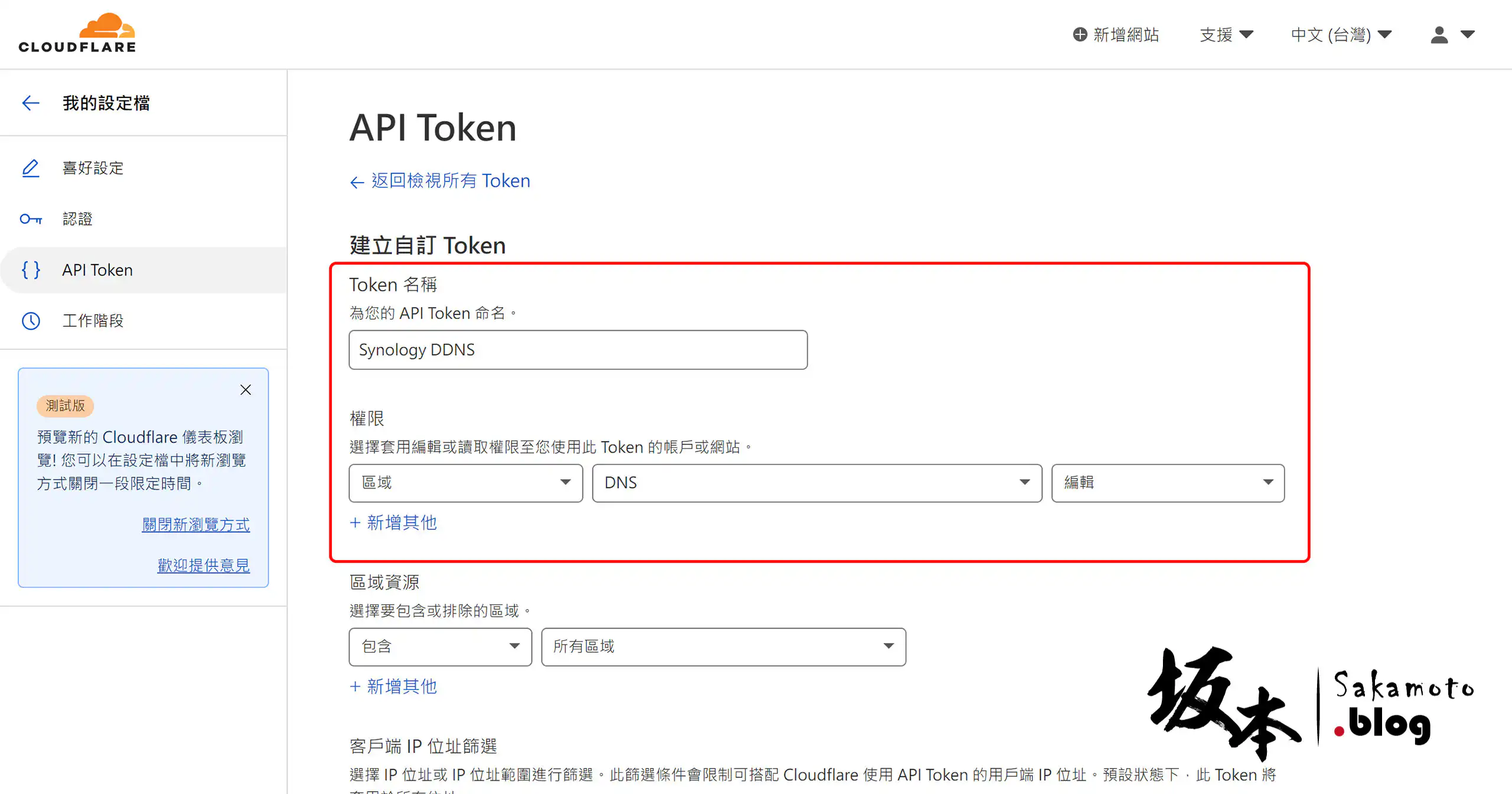
Task: Open the 支援 support menu
Action: [1226, 35]
